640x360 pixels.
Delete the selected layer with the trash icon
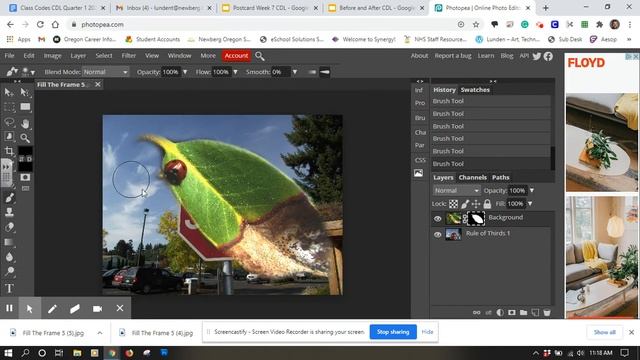click(547, 313)
